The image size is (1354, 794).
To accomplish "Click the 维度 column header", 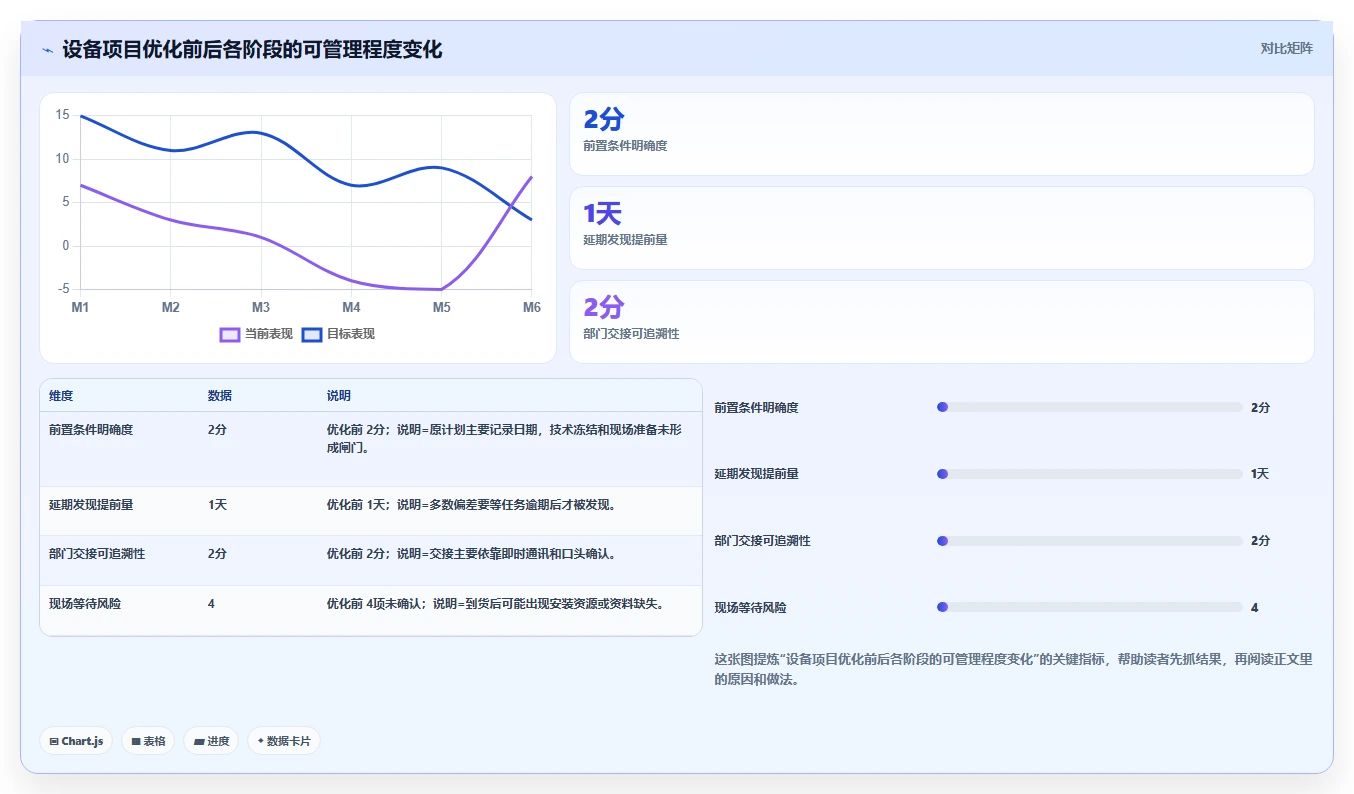I will [61, 396].
